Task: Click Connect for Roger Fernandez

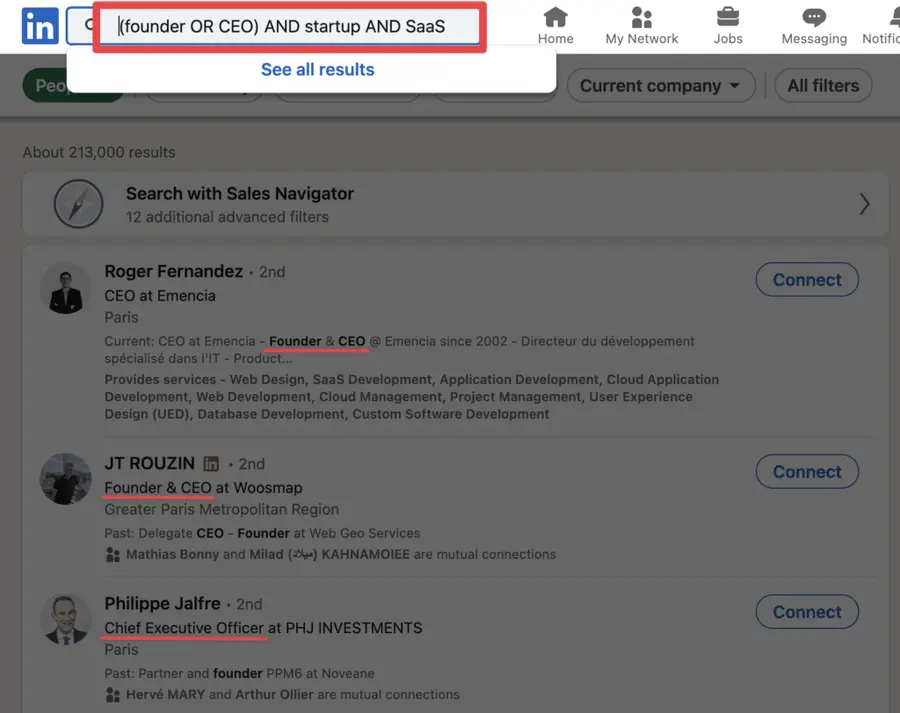Action: tap(806, 279)
